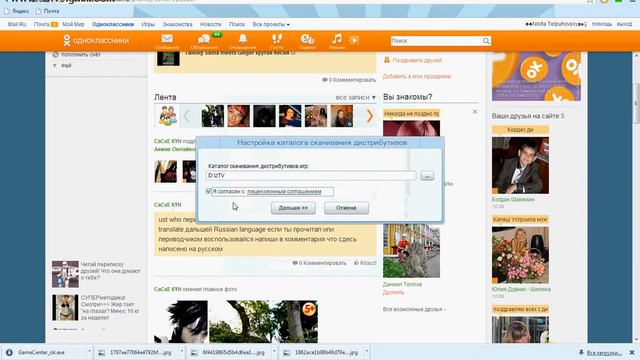Open the Богдан Шаинкин friend photo

520,165
